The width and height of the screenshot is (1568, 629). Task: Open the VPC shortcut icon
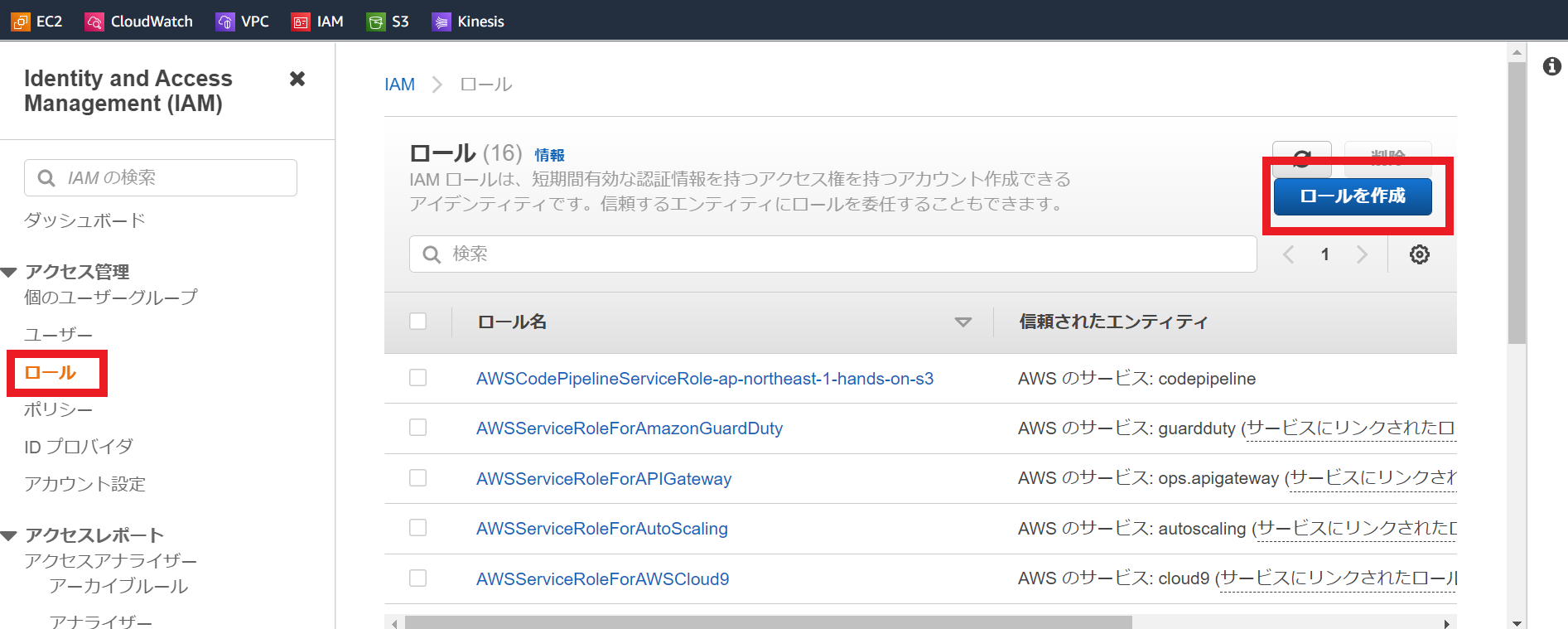(225, 22)
